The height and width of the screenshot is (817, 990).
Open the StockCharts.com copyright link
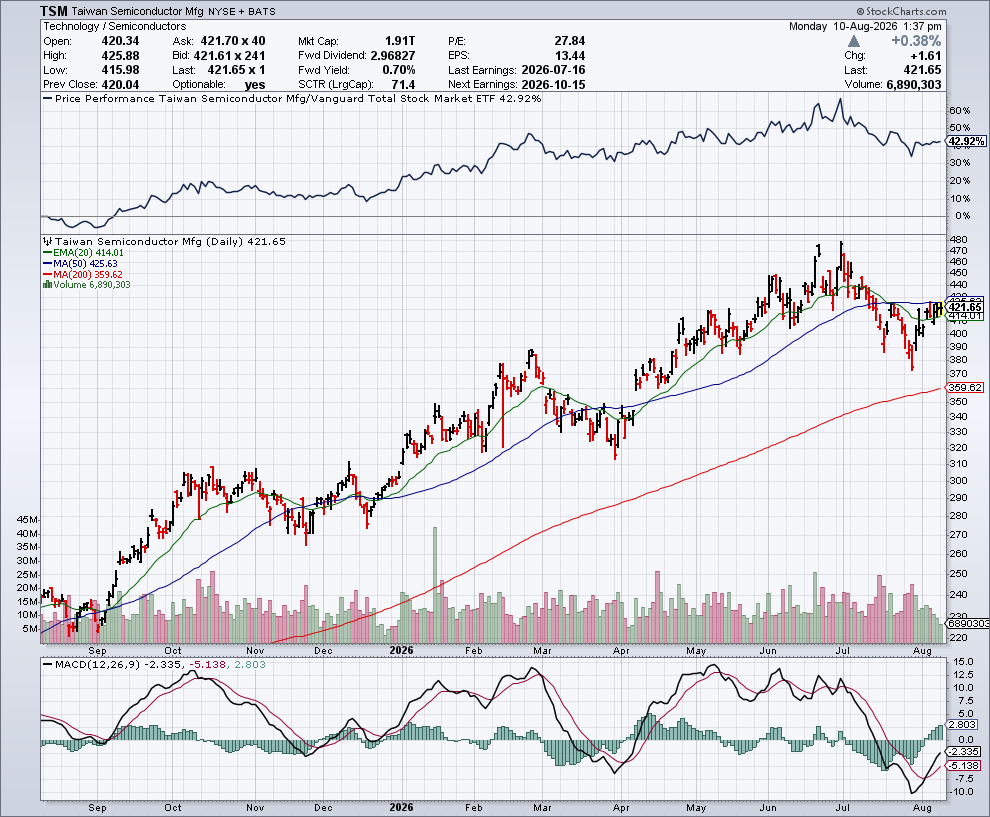coord(902,11)
